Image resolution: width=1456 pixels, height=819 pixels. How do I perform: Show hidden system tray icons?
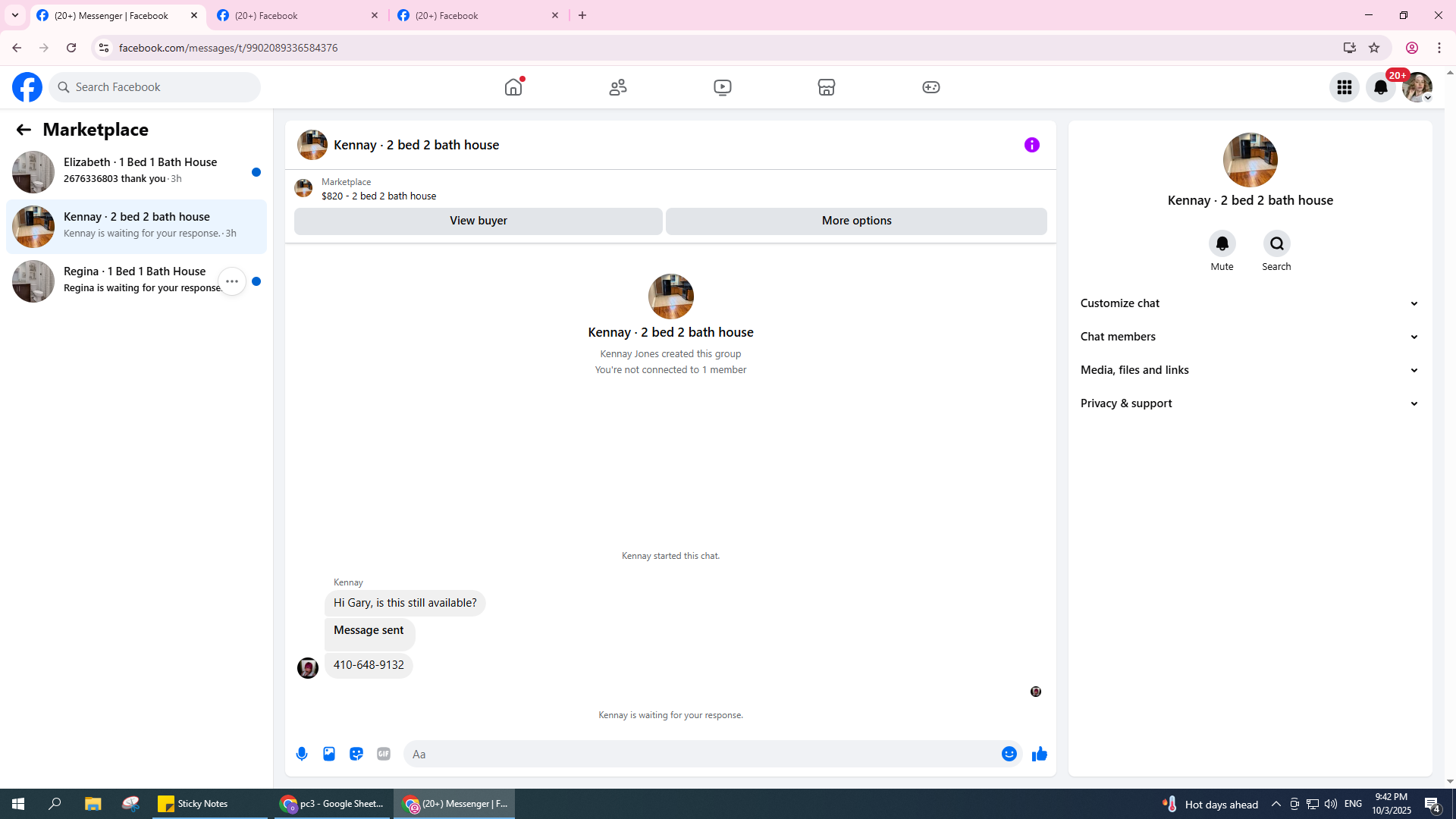coord(1276,804)
